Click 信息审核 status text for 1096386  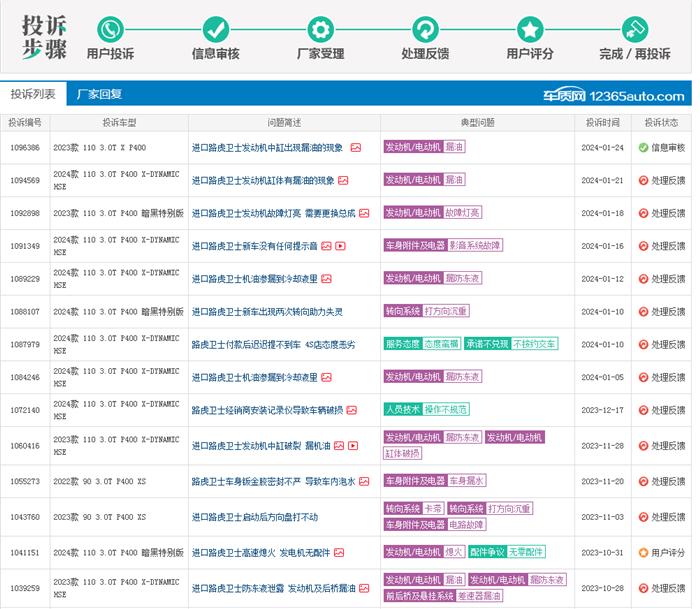668,148
